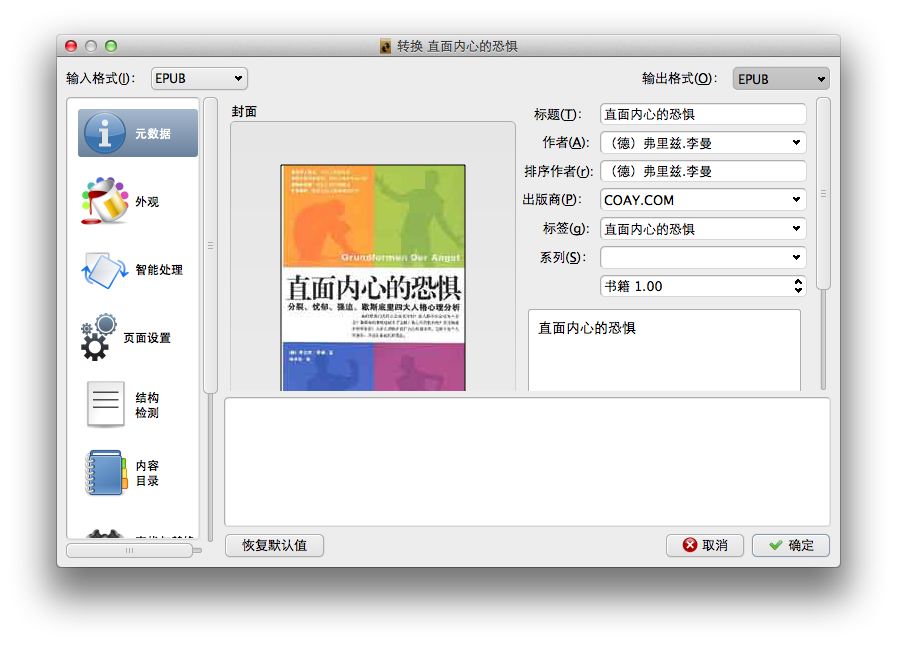Click the comments box with 直面内心的恐惧
This screenshot has width=897, height=646.
tap(664, 350)
